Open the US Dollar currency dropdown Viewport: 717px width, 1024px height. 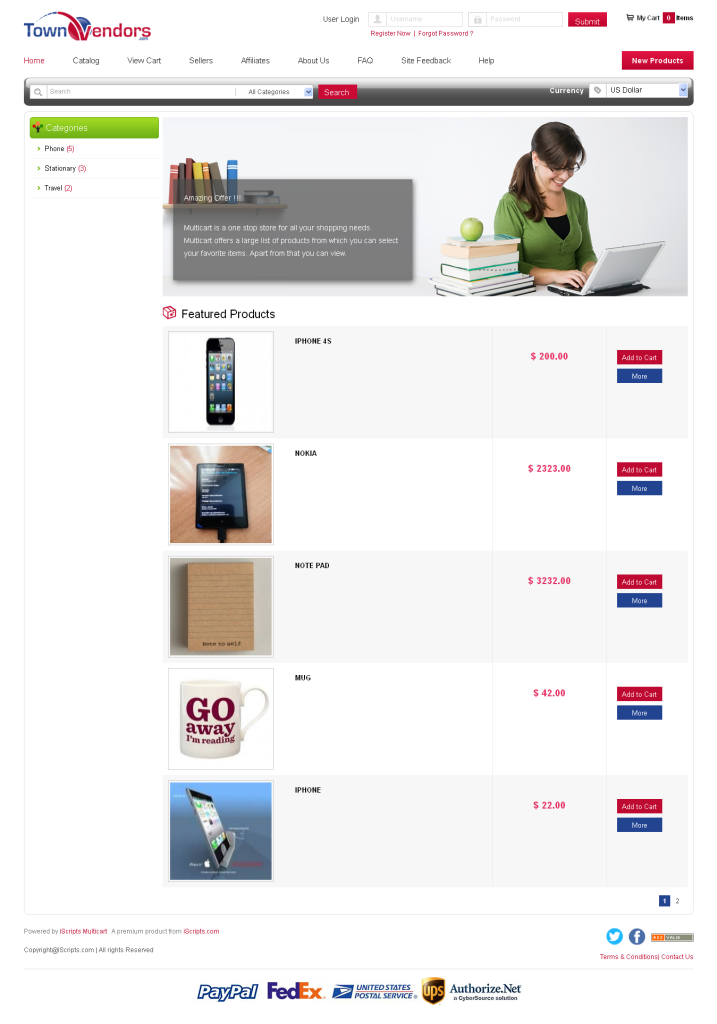click(647, 90)
